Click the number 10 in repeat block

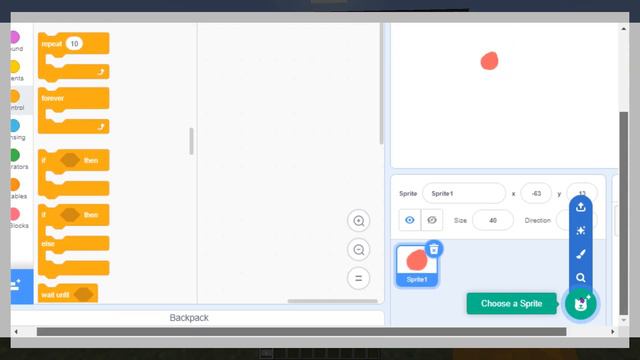coord(74,44)
